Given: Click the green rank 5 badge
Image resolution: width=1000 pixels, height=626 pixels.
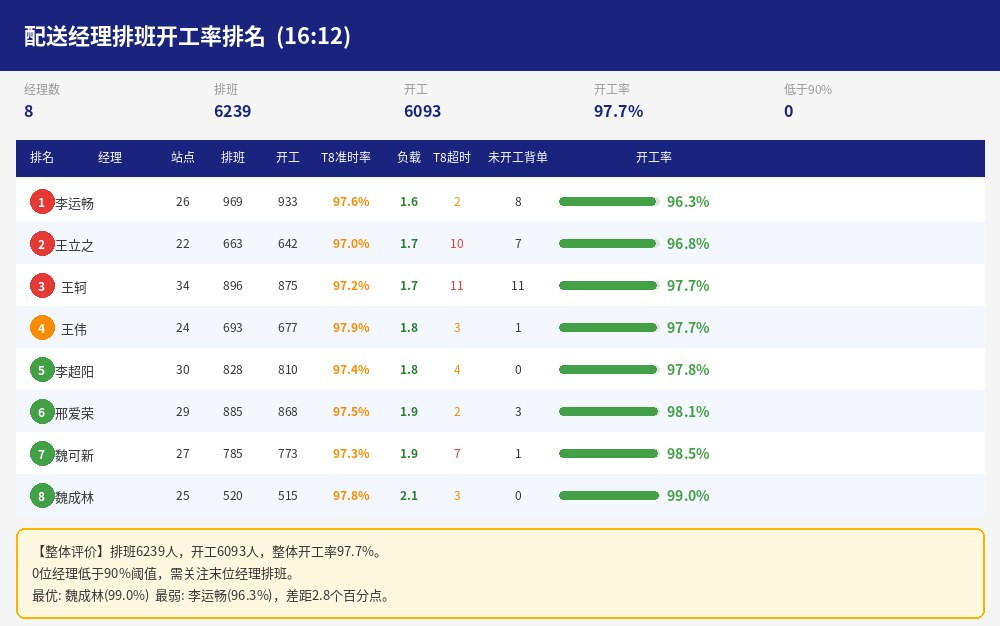Looking at the screenshot, I should [x=42, y=370].
